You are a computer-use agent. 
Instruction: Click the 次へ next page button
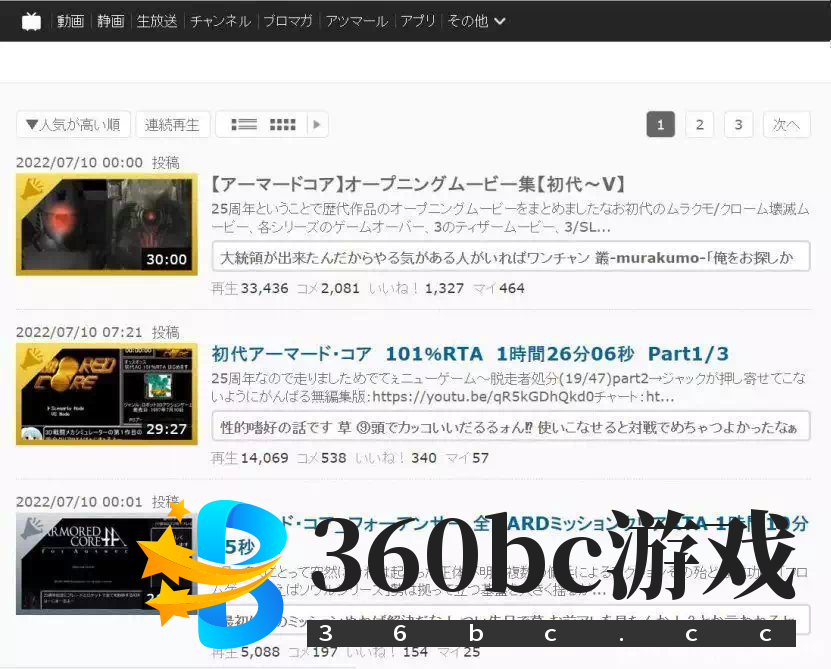(x=786, y=125)
